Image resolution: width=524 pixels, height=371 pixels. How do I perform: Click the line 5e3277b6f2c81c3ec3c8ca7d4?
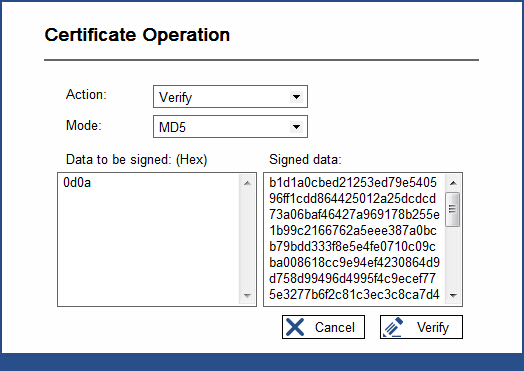354,294
